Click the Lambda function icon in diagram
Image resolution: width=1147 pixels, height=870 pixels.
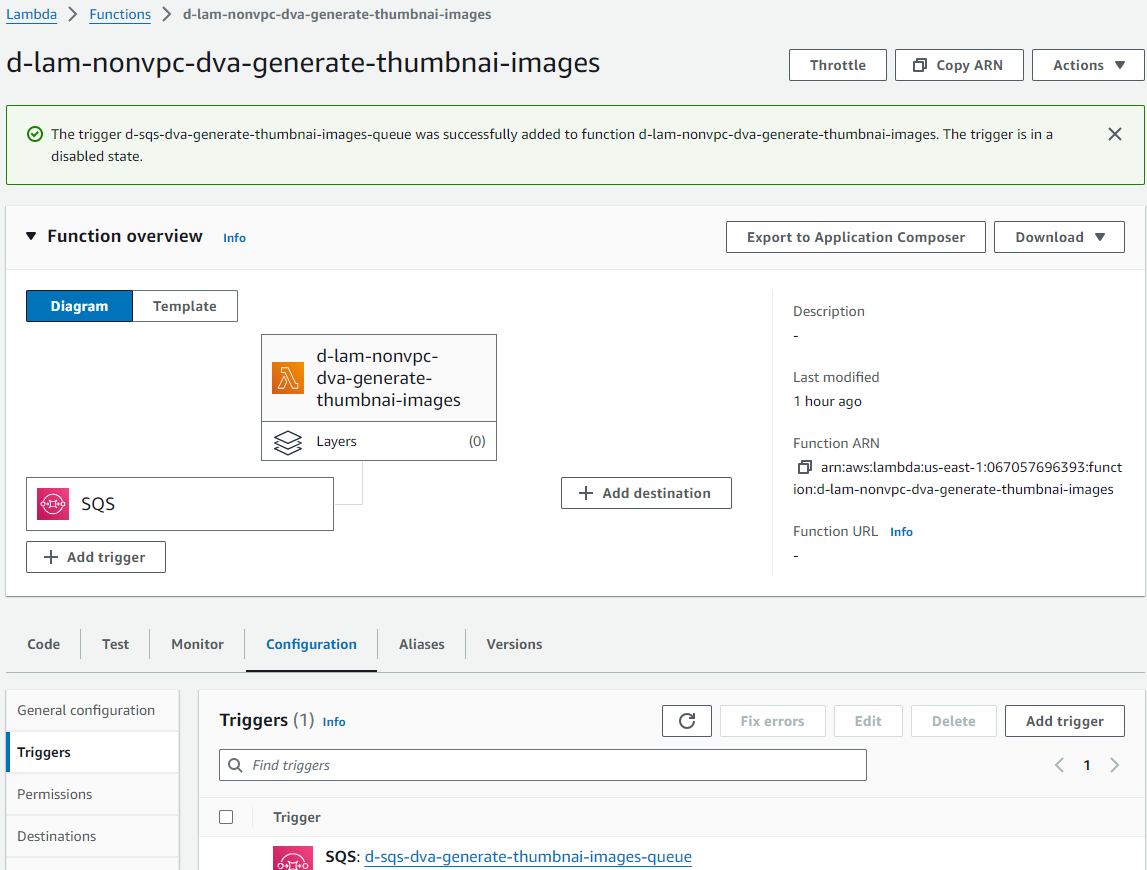coord(288,378)
